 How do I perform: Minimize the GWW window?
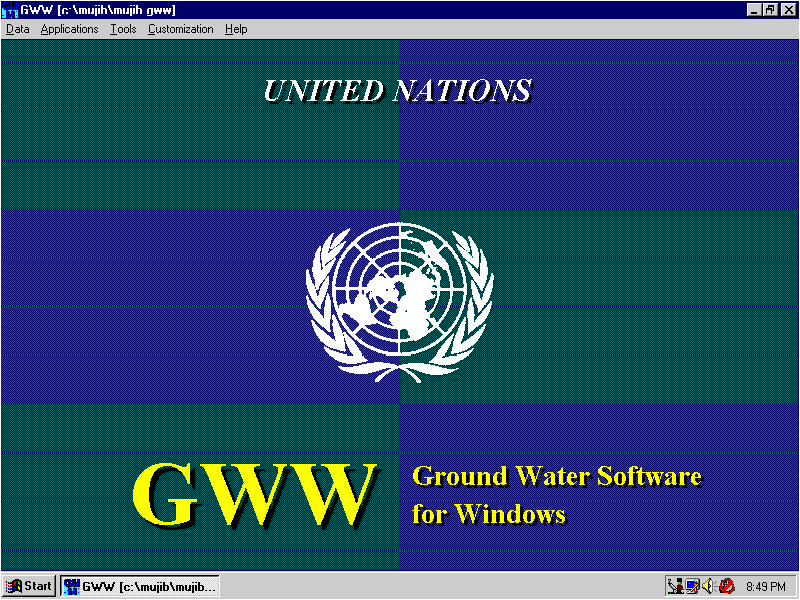754,10
